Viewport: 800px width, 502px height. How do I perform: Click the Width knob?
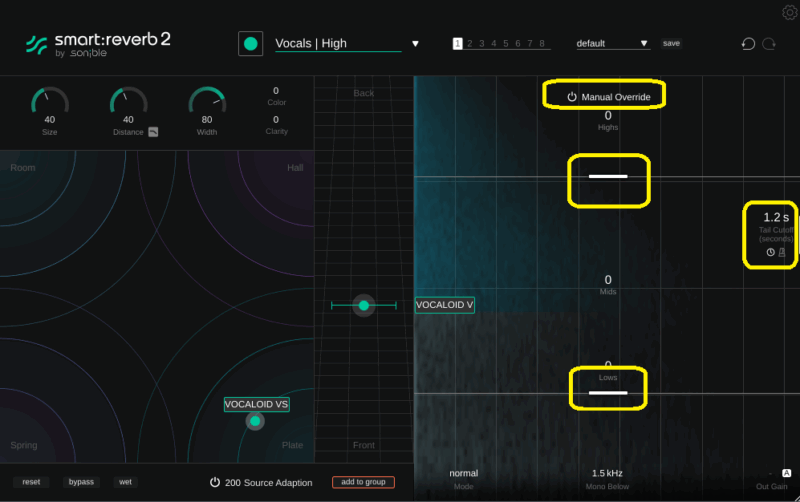(207, 101)
